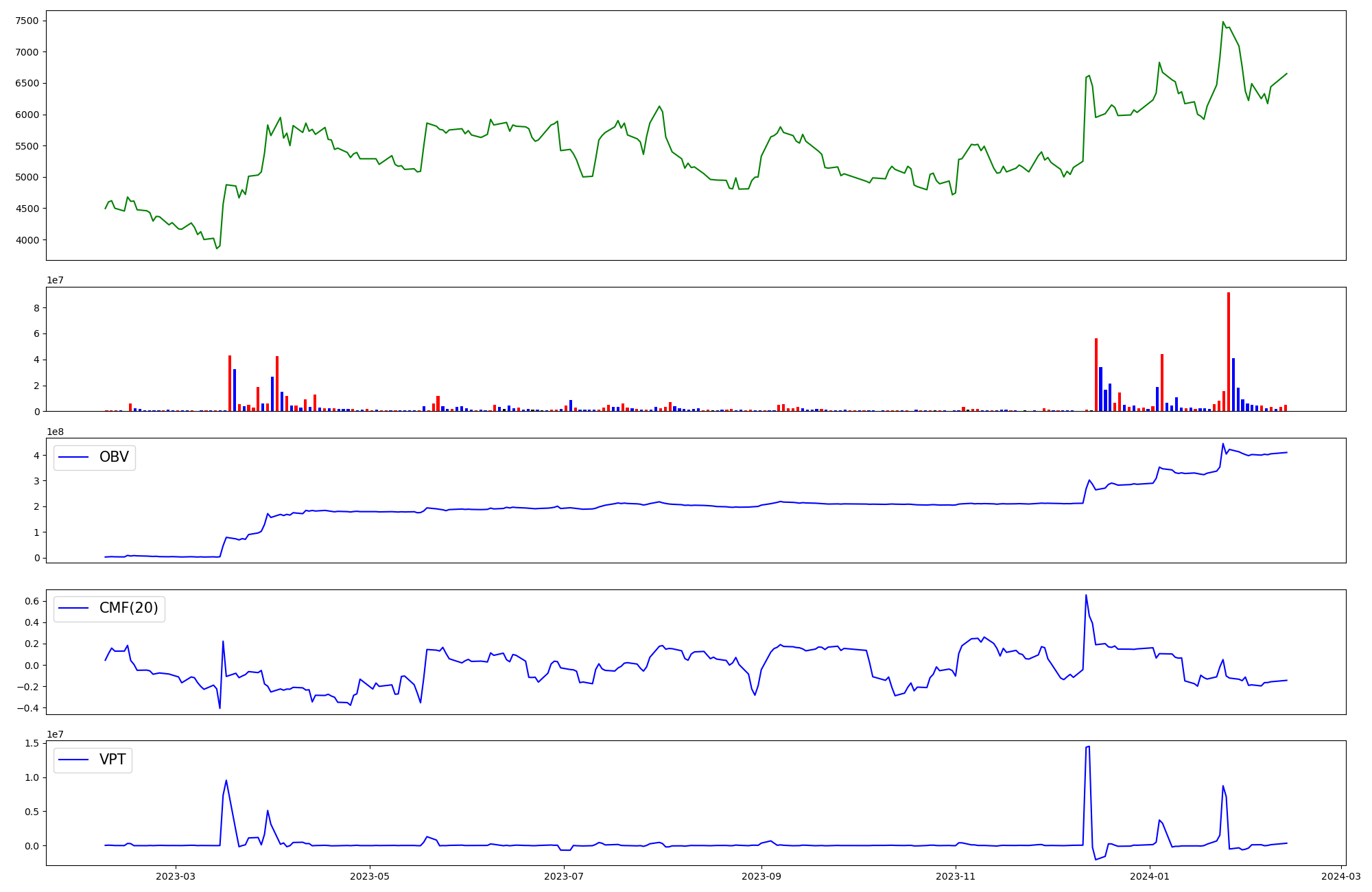Click the blue line sample in OBV legend
Screen dimensions: 1372x892
tap(74, 458)
